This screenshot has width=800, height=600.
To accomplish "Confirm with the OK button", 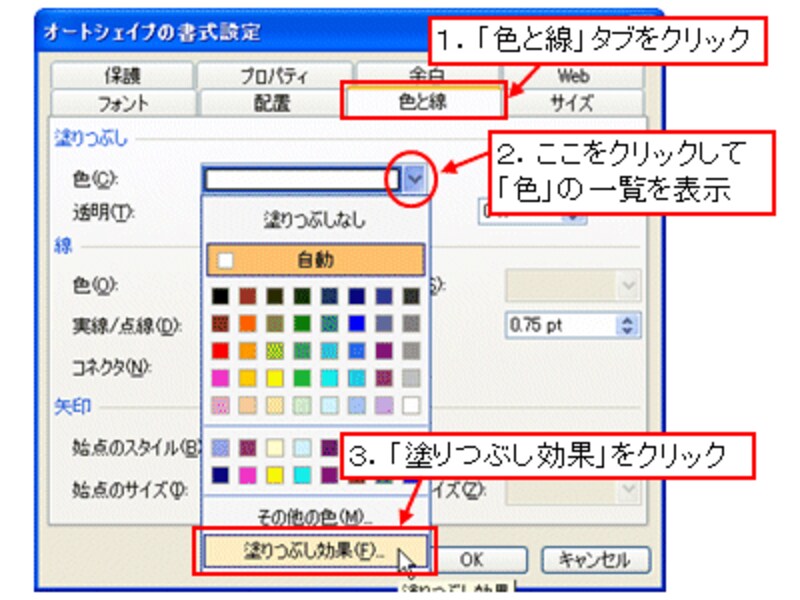I will pyautogui.click(x=471, y=560).
